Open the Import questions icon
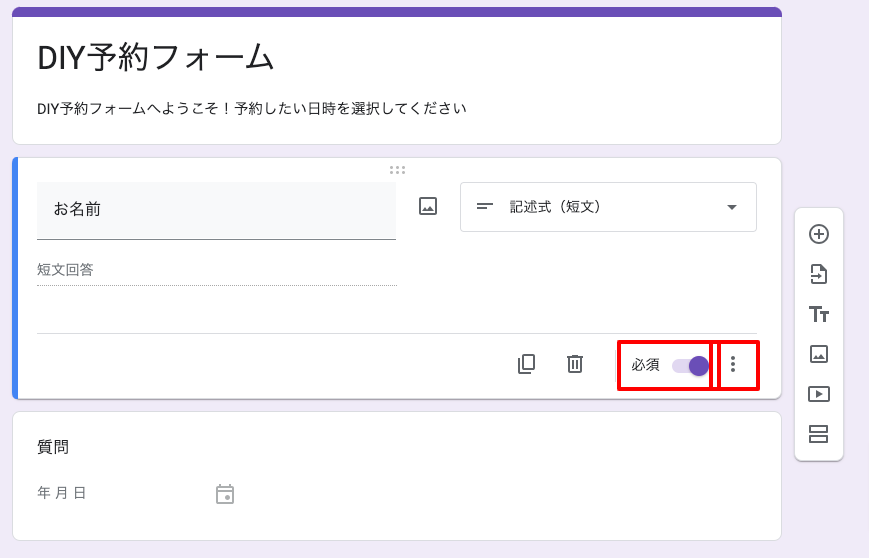This screenshot has width=869, height=558. pos(819,274)
